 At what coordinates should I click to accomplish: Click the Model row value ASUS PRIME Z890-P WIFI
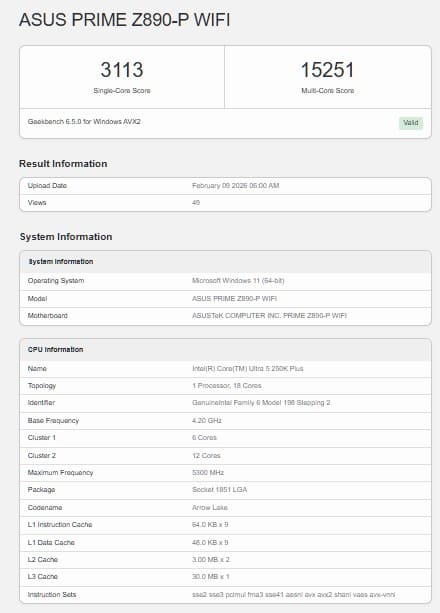pyautogui.click(x=234, y=299)
